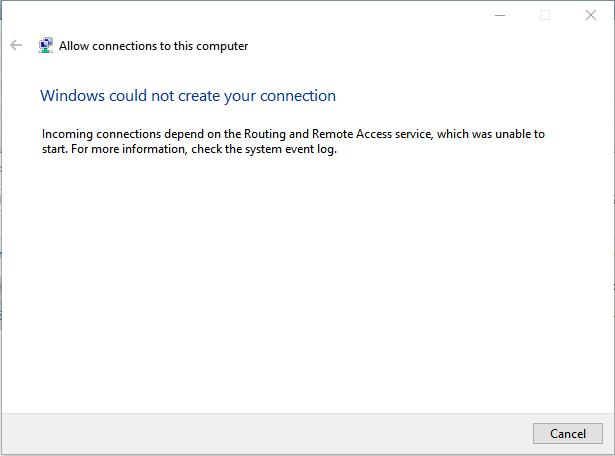Click the word "start." beginning the second message line
This screenshot has height=456, width=615.
(56, 152)
